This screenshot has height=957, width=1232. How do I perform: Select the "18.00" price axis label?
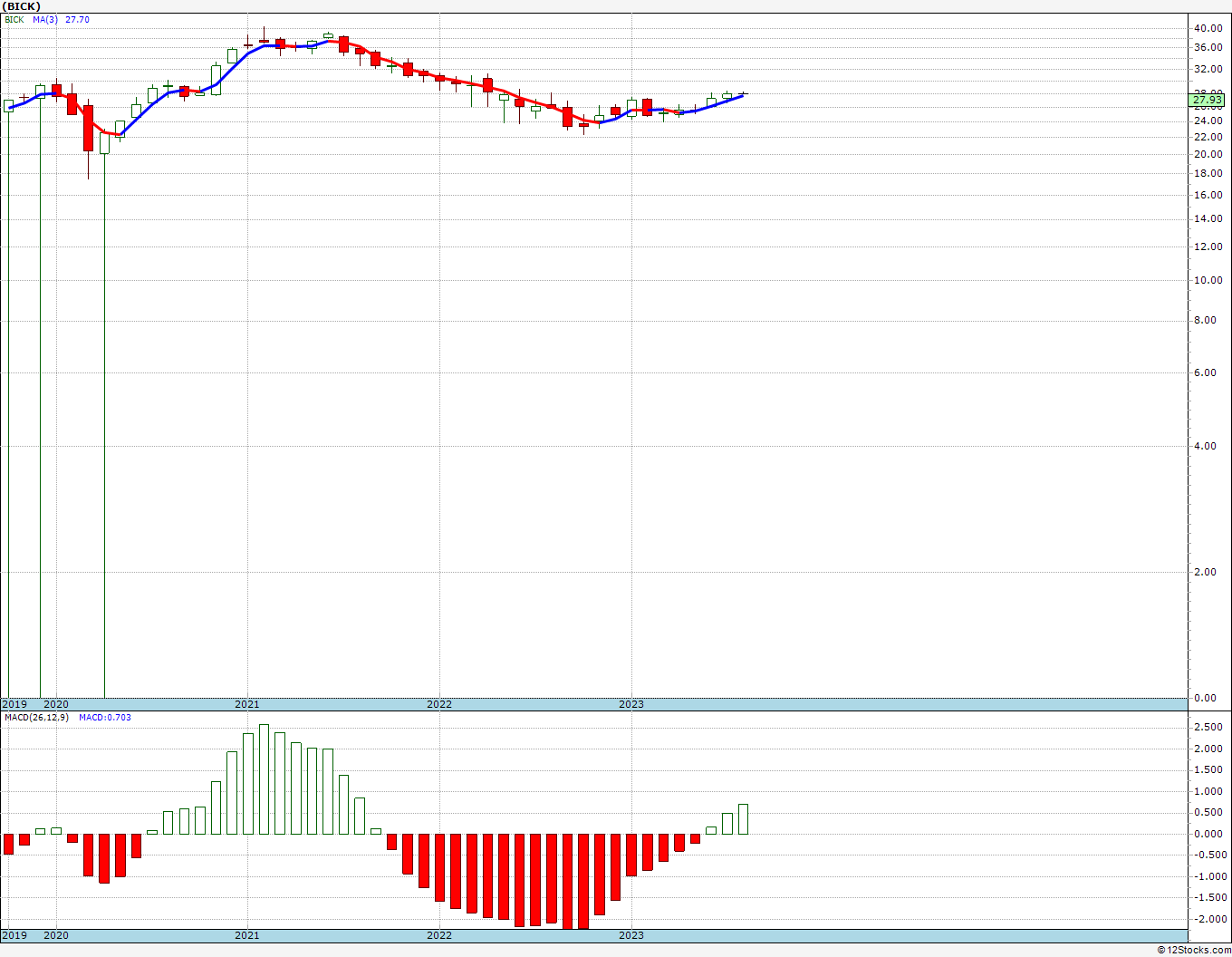pos(1208,173)
